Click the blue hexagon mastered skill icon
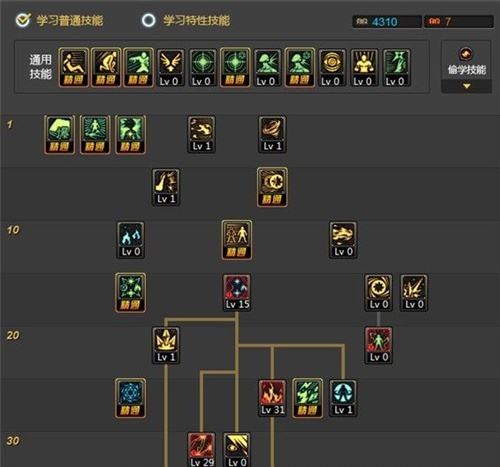500x467 pixels. 131,398
